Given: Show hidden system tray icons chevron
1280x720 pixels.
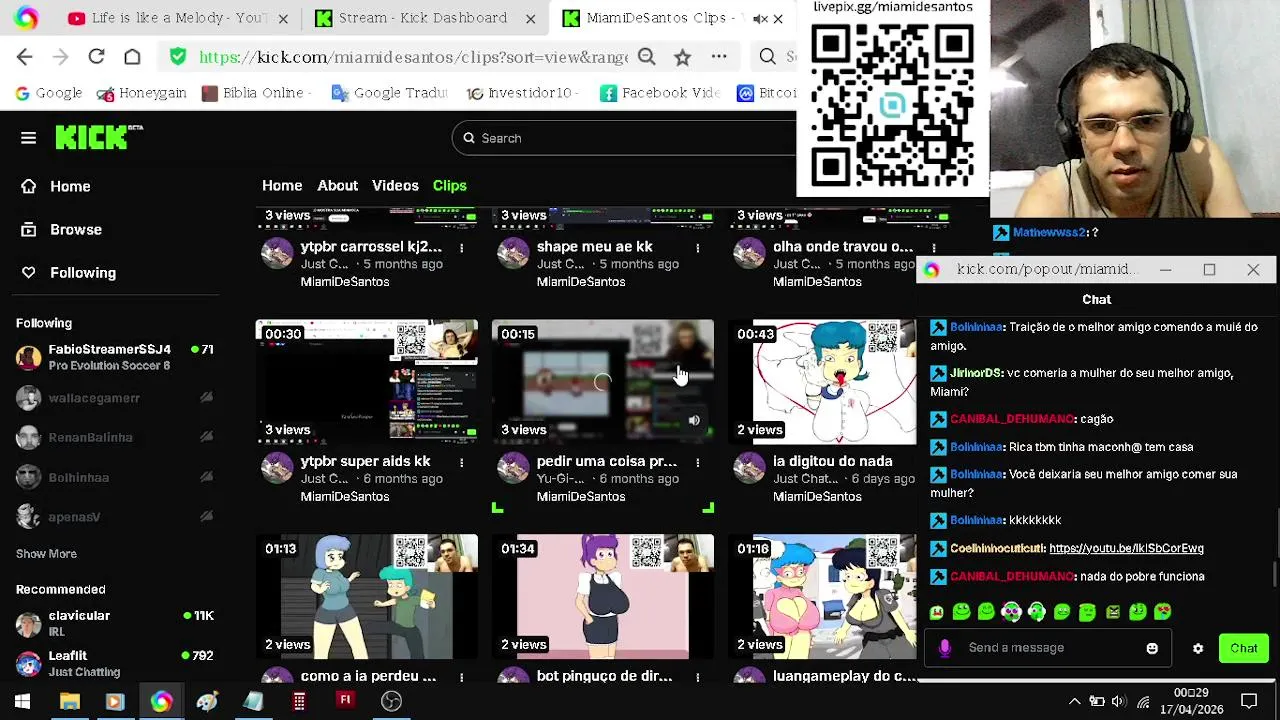Looking at the screenshot, I should coord(1074,701).
